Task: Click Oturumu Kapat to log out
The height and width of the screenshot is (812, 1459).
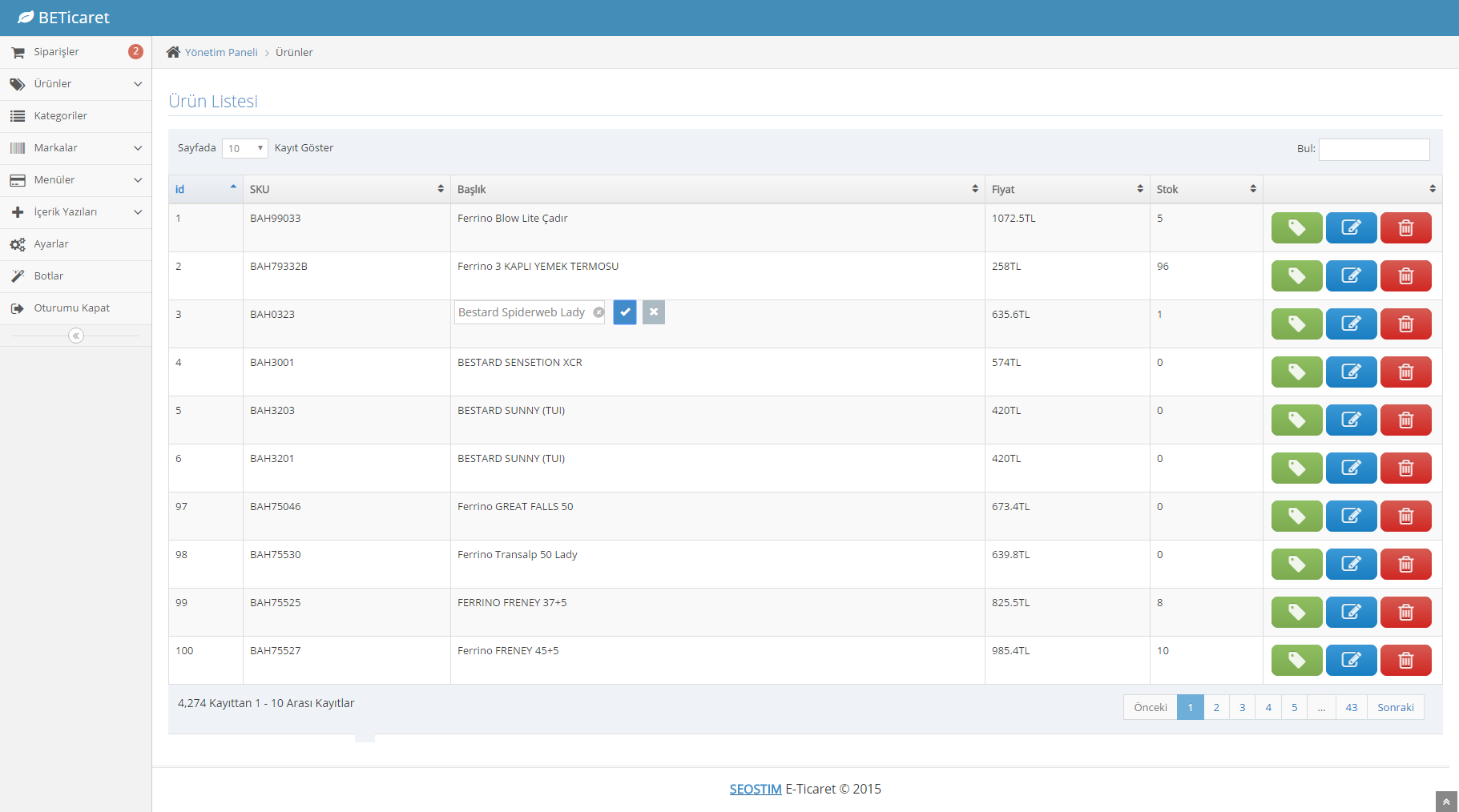Action: [75, 308]
